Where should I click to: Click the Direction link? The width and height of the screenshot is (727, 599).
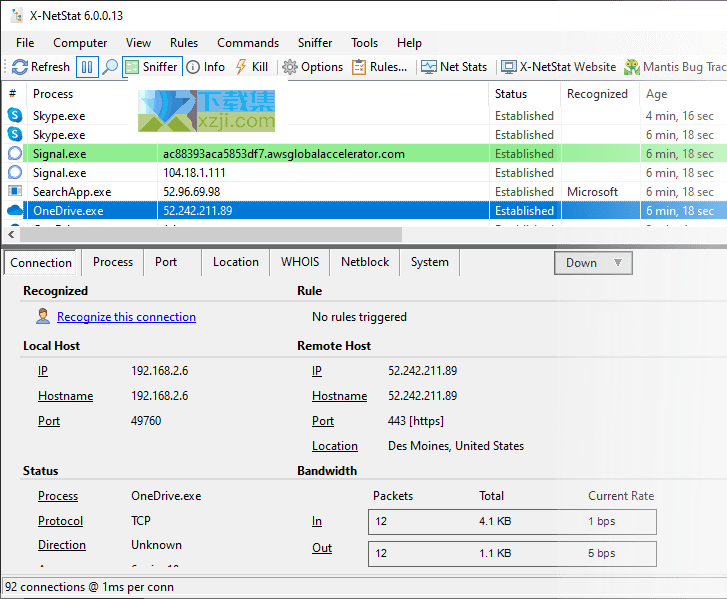point(62,545)
